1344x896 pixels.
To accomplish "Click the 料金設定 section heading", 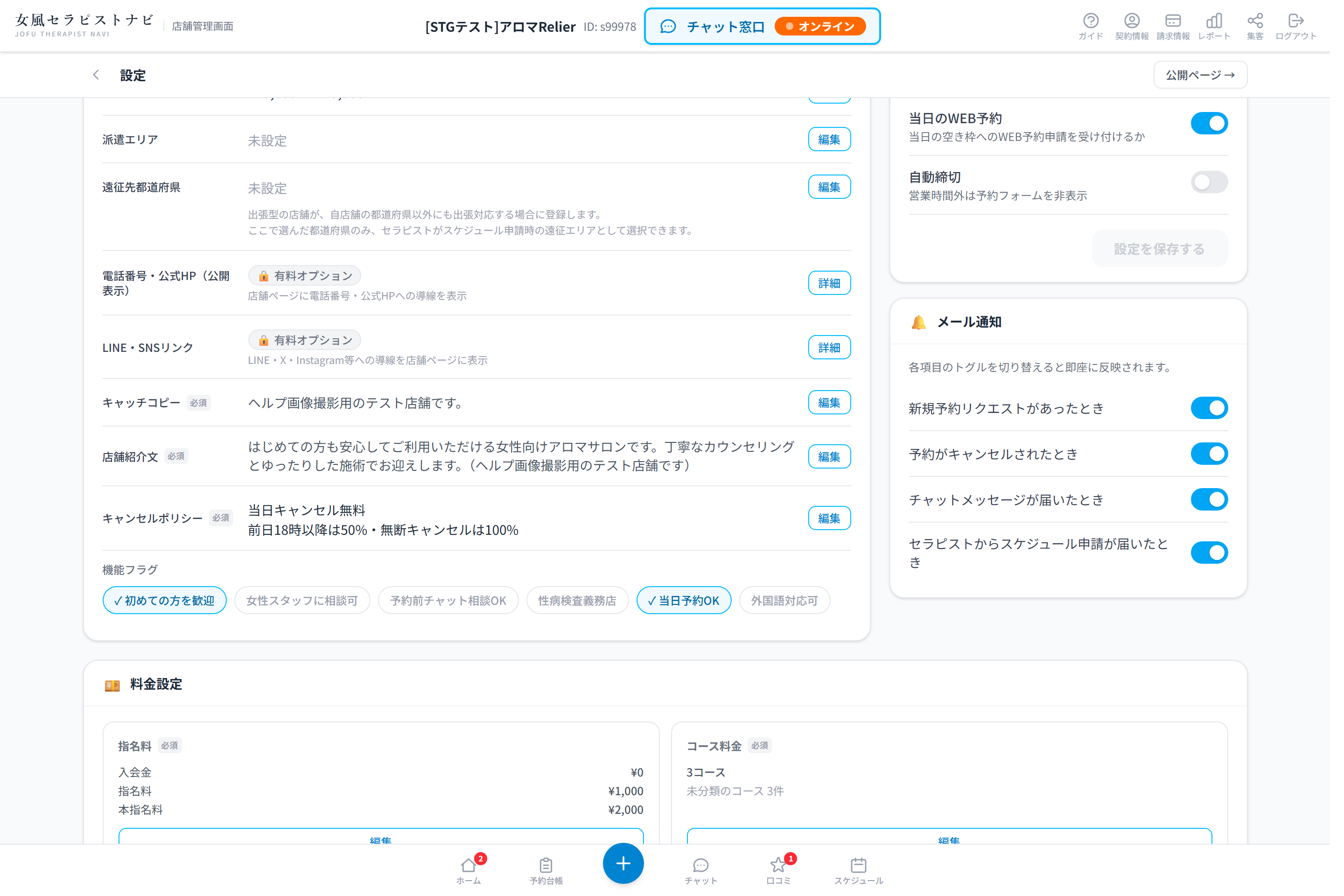I will 157,691.
